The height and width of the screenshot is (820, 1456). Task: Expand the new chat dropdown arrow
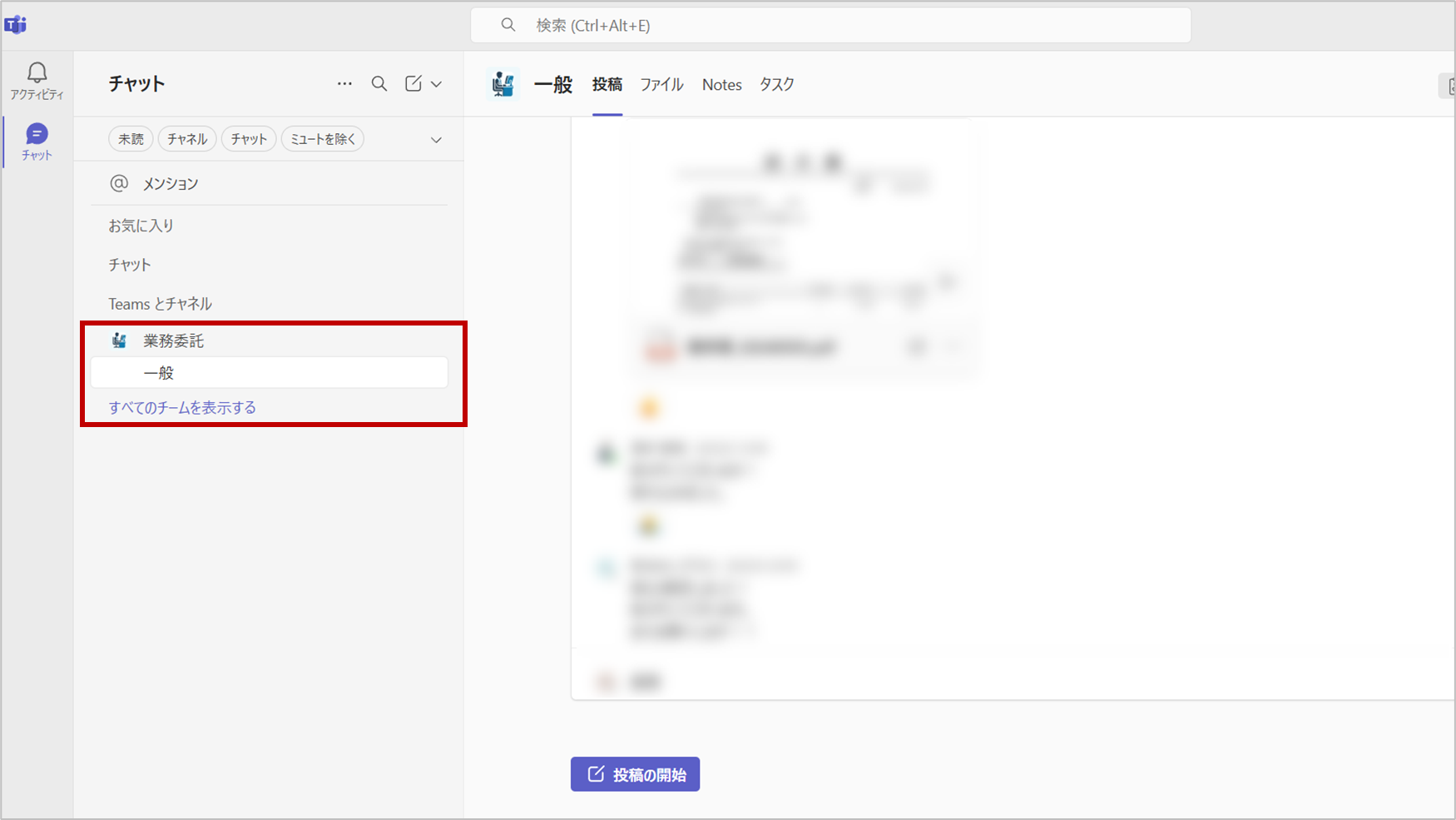436,84
